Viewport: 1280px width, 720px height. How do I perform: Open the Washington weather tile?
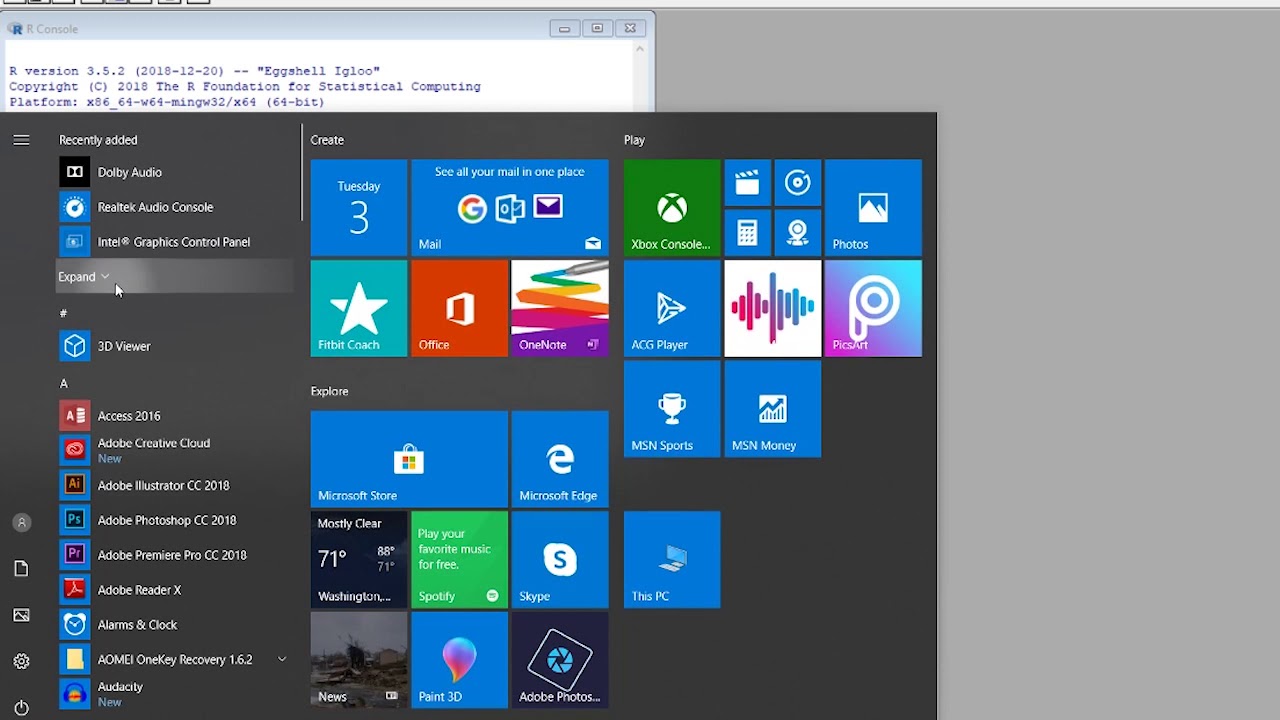click(359, 560)
